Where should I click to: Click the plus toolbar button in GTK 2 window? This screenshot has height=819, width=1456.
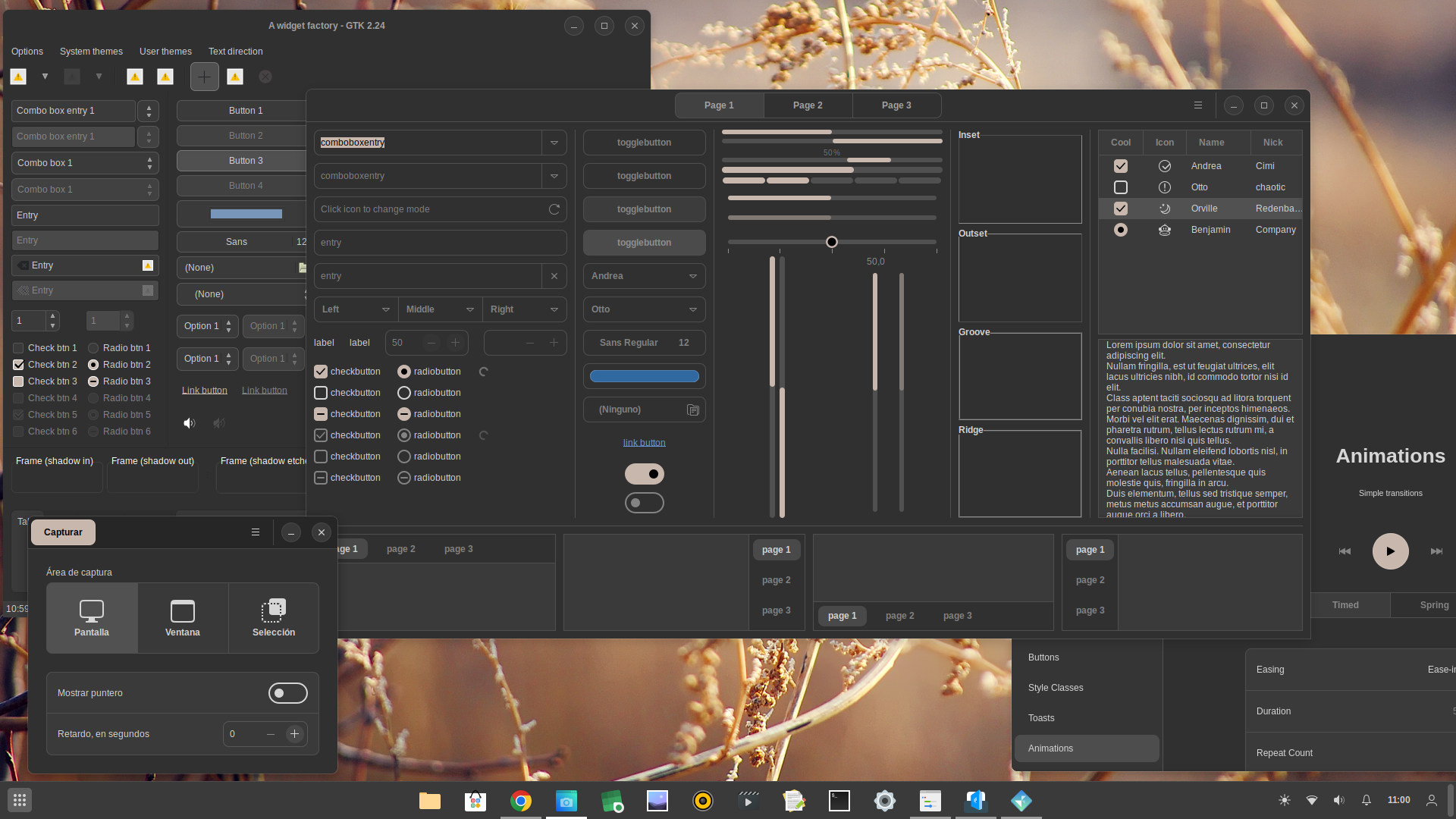tap(205, 77)
